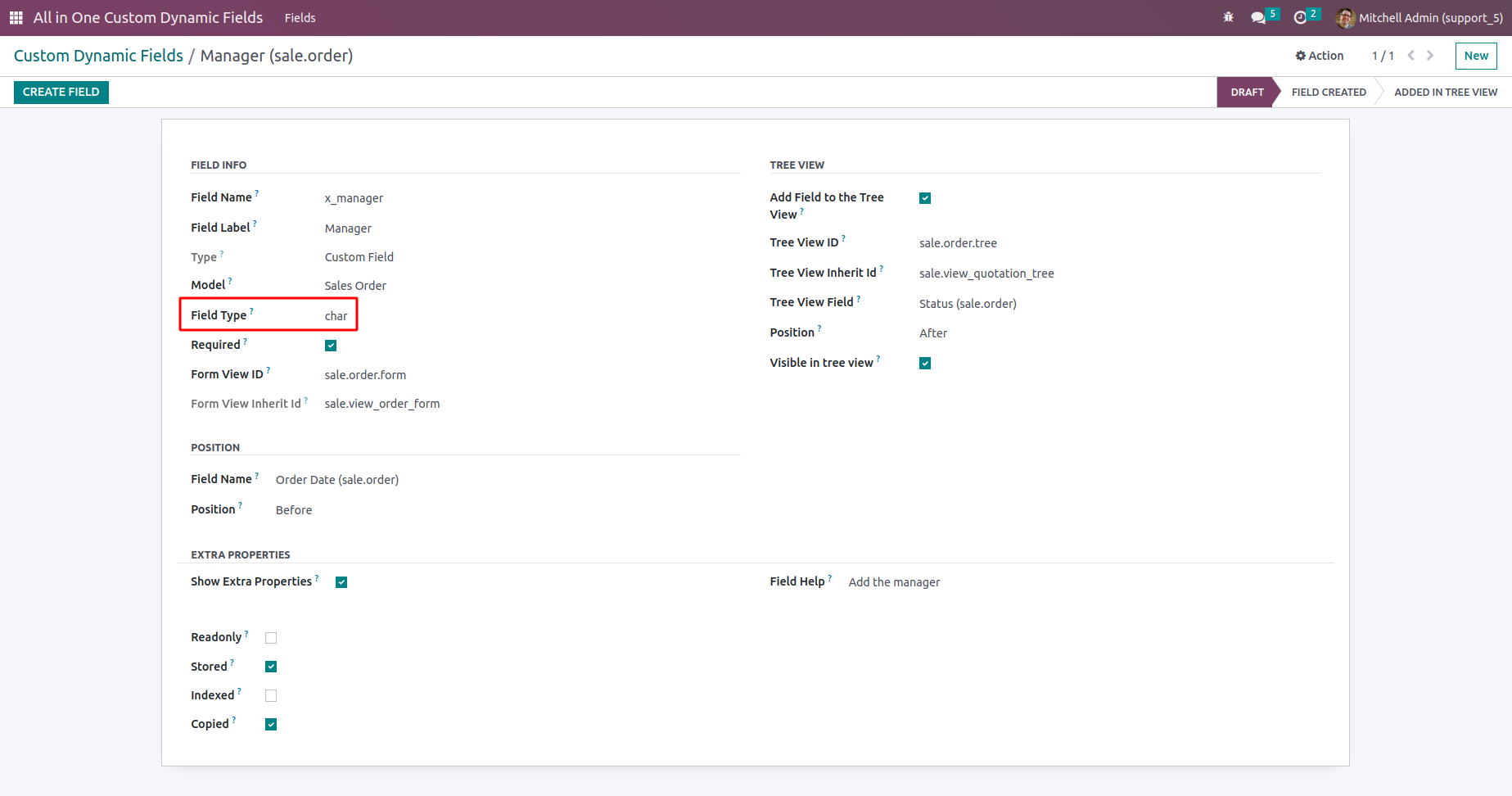Viewport: 1512px width, 796px height.
Task: Click the 1 / 1 pager counter
Action: [x=1383, y=56]
